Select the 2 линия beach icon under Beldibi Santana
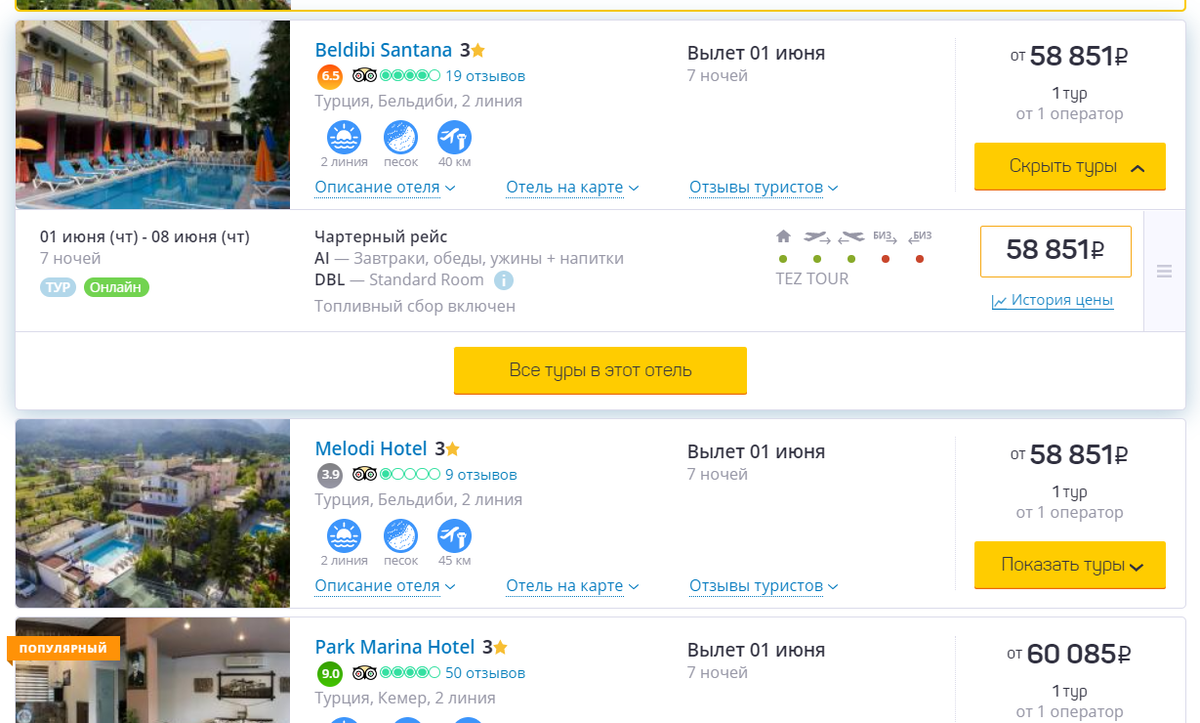This screenshot has width=1200, height=723. pyautogui.click(x=344, y=138)
